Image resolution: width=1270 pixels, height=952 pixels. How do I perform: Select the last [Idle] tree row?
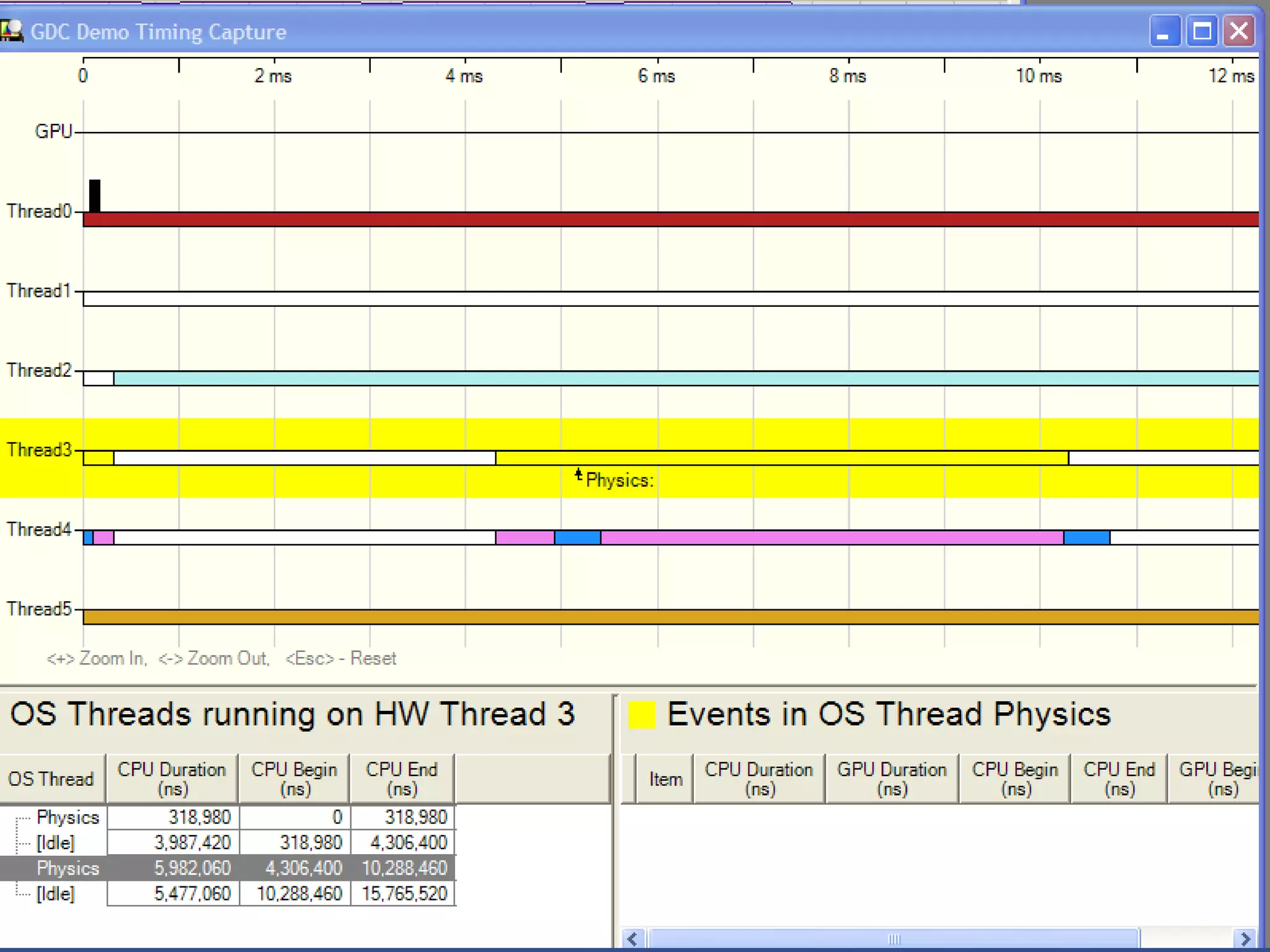point(55,894)
